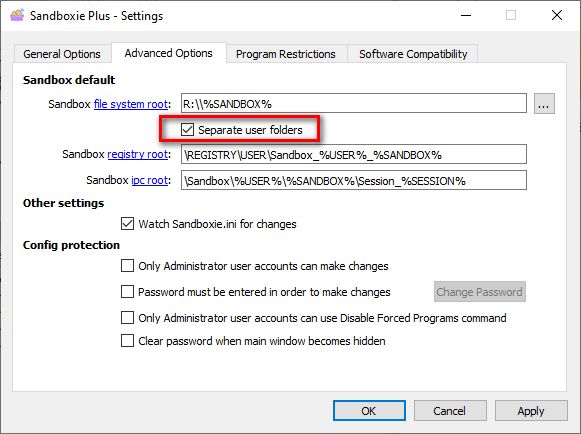
Task: Open the file system root link
Action: [131, 104]
